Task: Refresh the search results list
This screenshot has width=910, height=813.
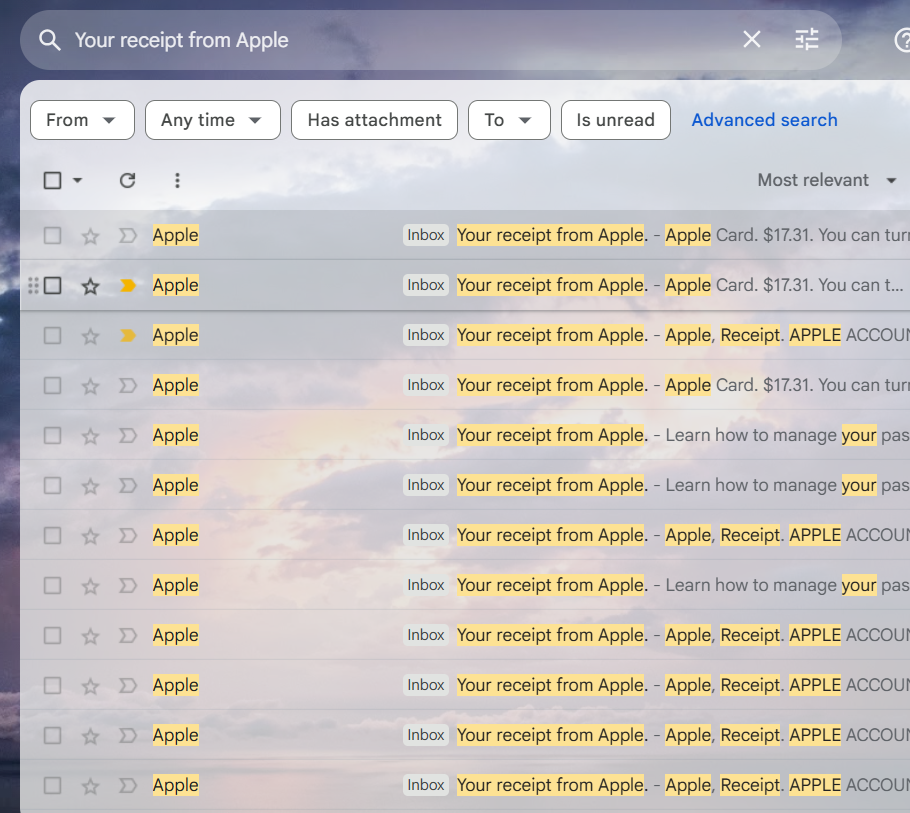Action: point(127,180)
